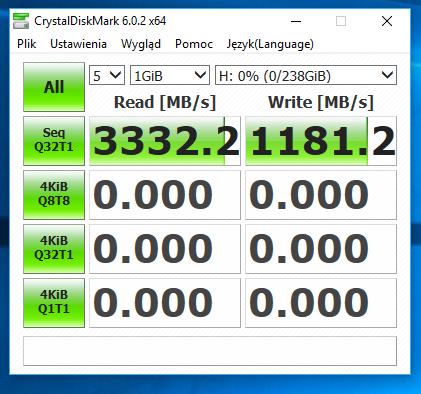Click the 4KiB Q1T1 write result
Image resolution: width=421 pixels, height=394 pixels.
point(321,303)
